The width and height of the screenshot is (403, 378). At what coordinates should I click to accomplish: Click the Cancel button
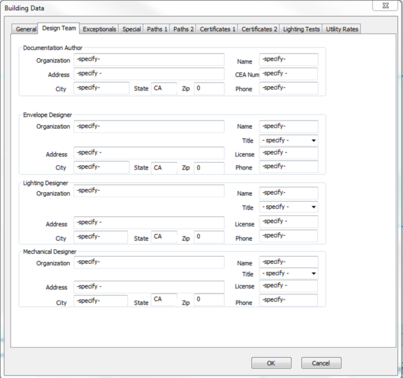point(321,363)
